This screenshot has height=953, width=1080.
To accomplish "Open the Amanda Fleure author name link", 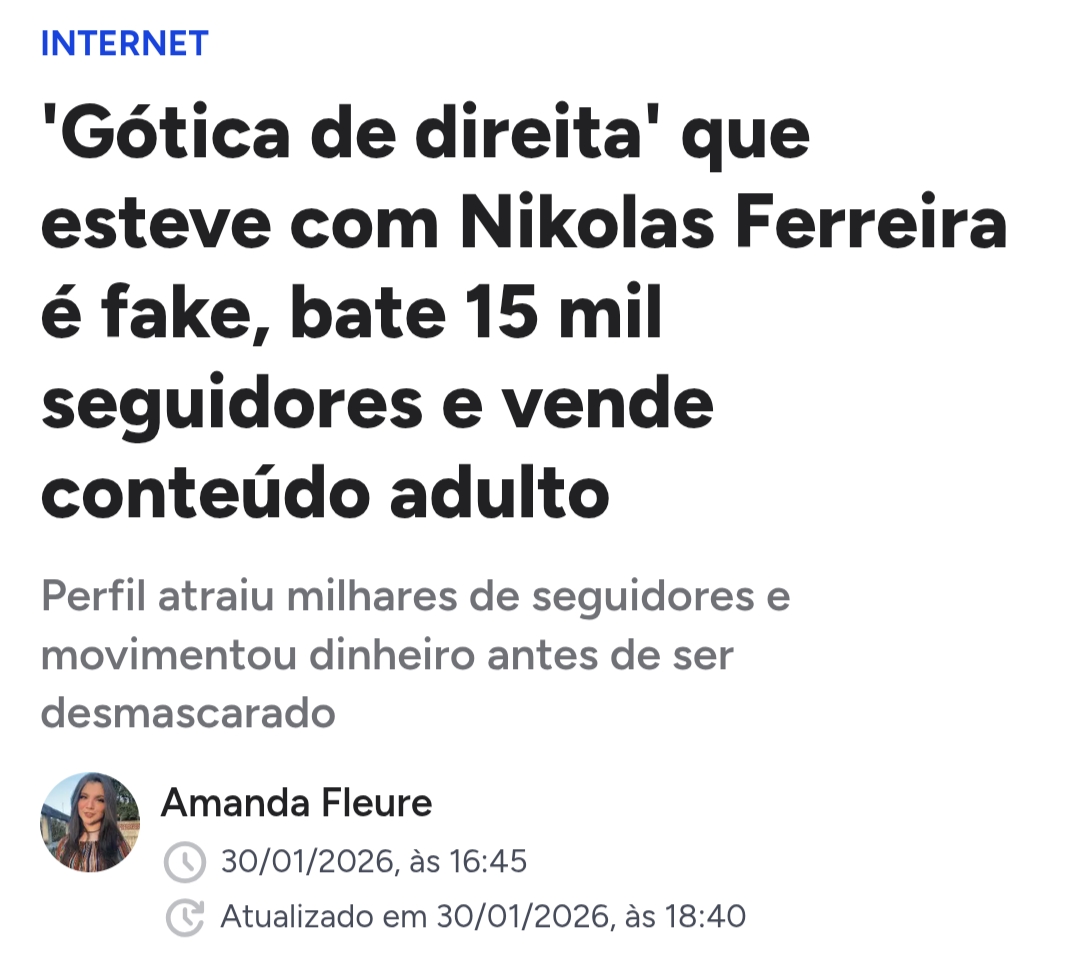I will click(296, 802).
